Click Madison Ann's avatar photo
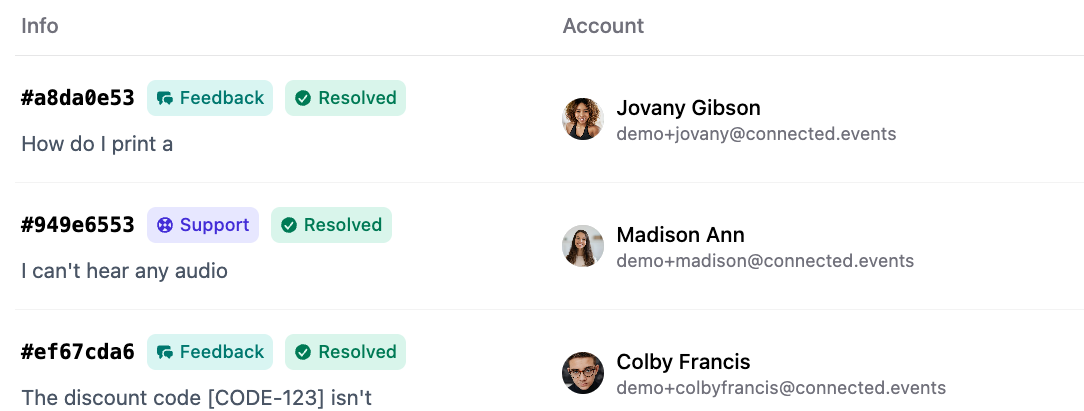This screenshot has height=411, width=1084. (583, 246)
